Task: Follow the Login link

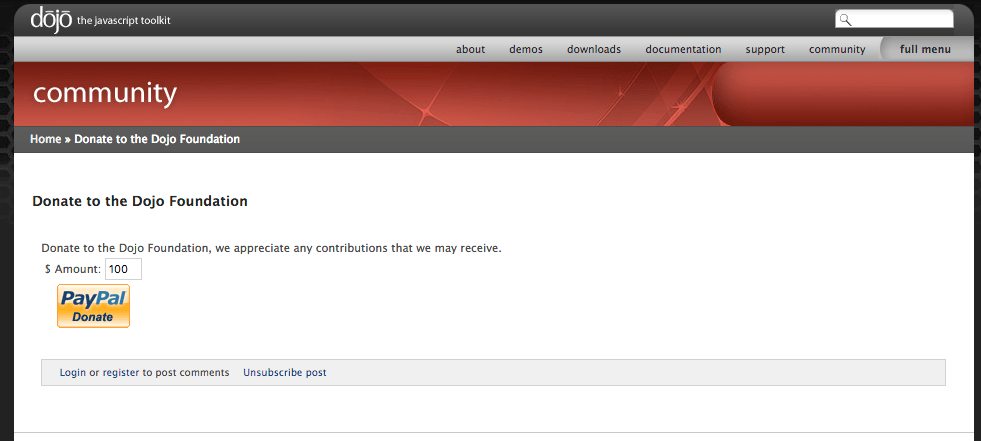Action: point(73,373)
